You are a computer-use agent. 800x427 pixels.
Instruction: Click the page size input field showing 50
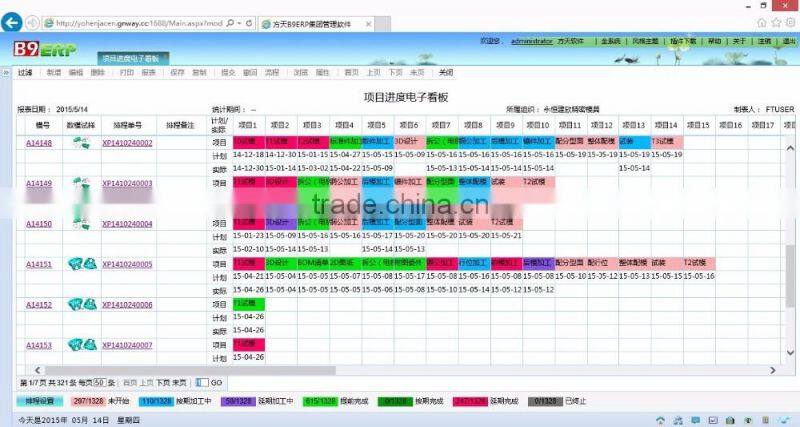(99, 383)
